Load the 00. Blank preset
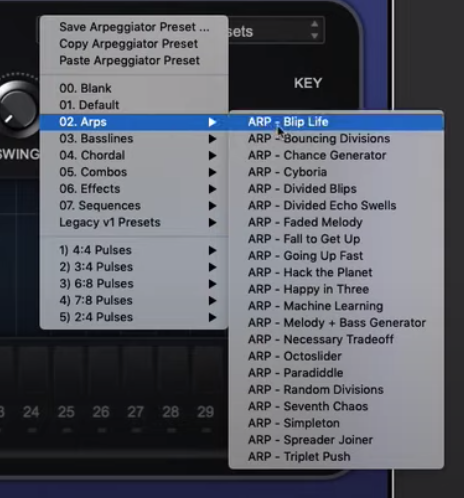Viewport: 464px width, 498px height. [134, 88]
